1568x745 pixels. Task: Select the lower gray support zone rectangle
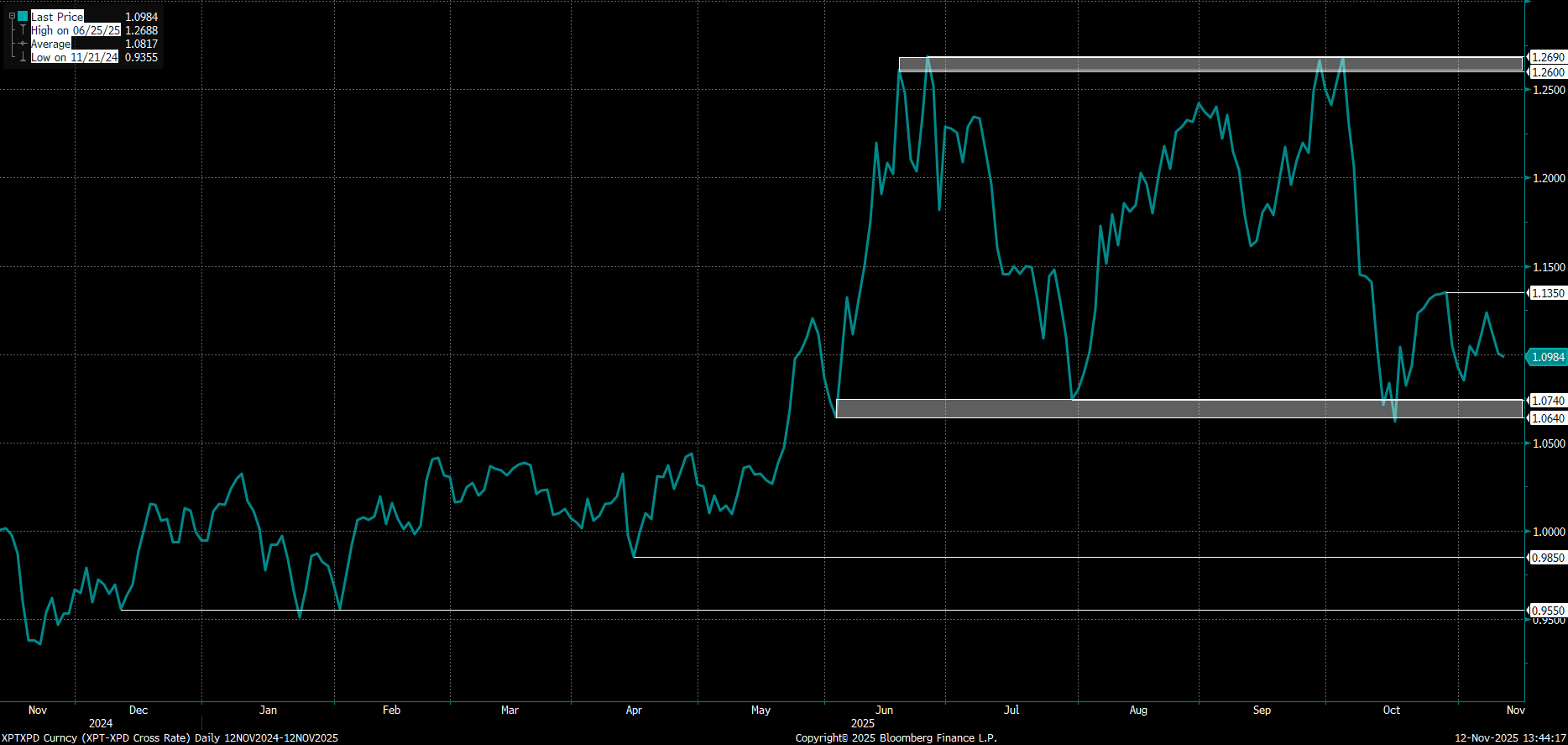(x=1175, y=409)
